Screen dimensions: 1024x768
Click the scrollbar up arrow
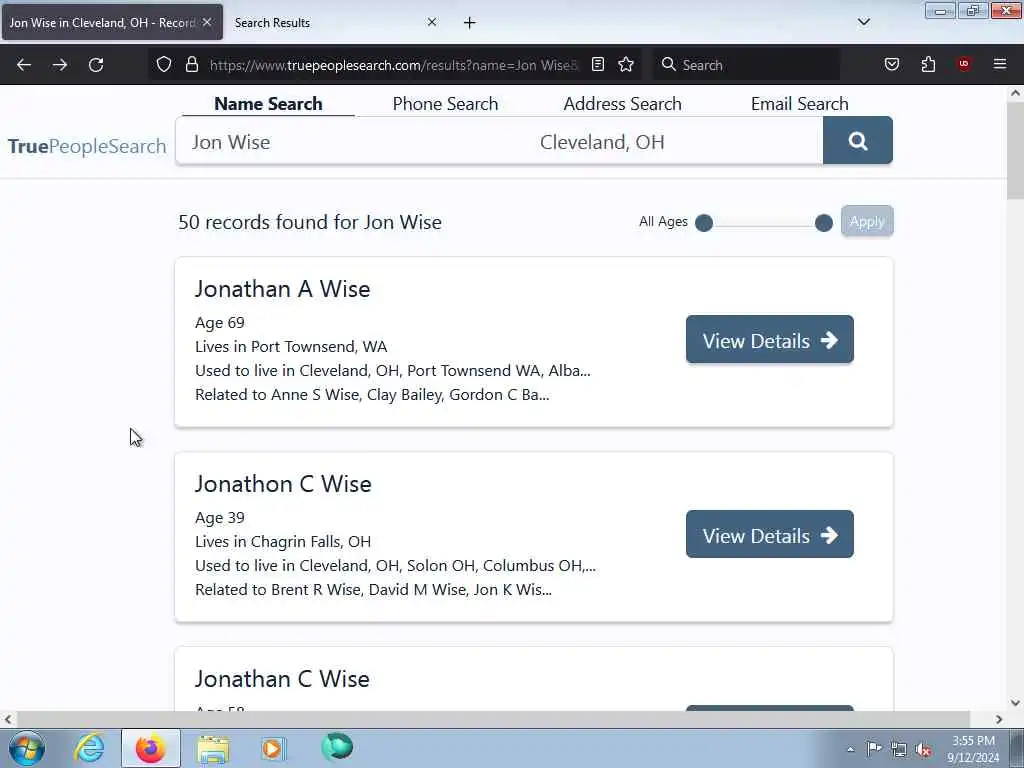1015,93
